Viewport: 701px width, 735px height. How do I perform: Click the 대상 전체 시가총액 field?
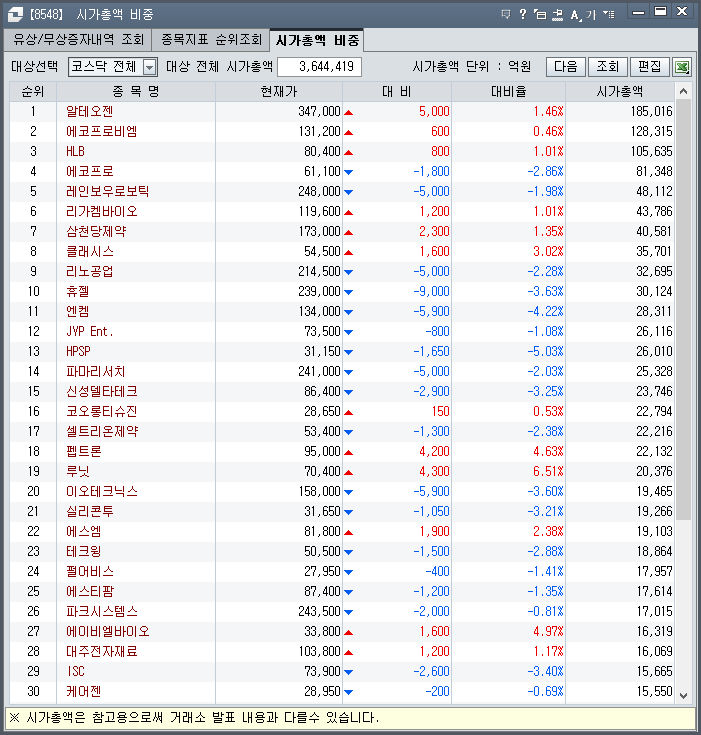[x=319, y=67]
